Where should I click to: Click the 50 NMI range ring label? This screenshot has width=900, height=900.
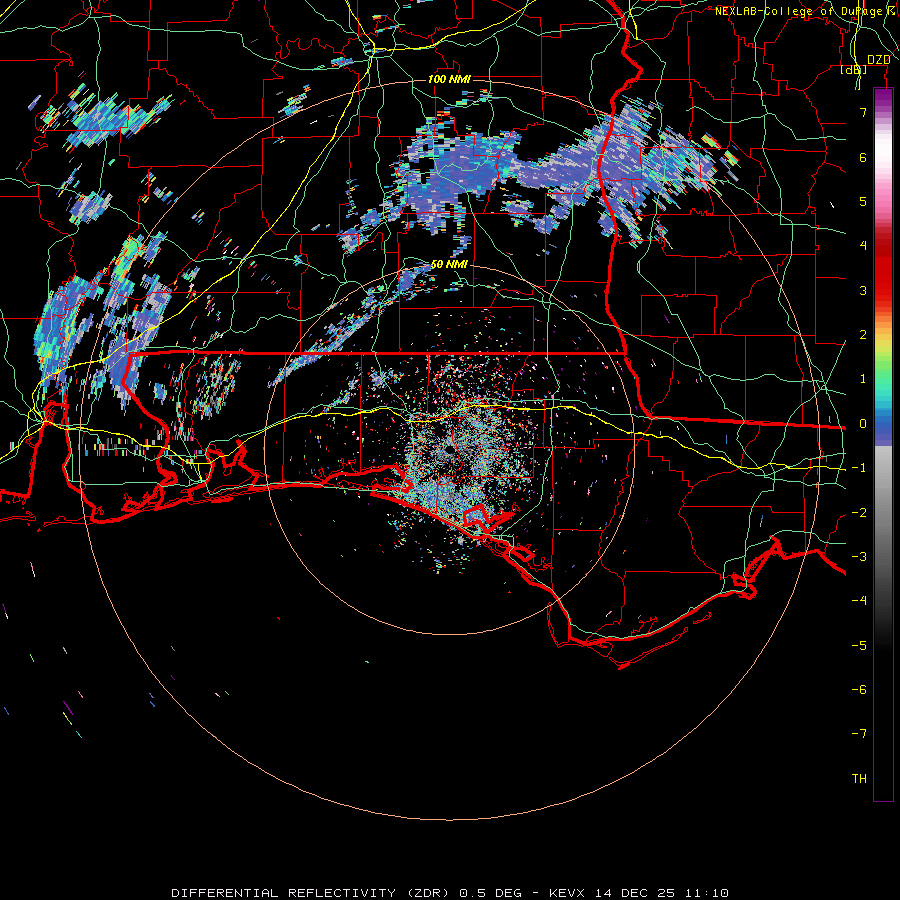(x=449, y=264)
